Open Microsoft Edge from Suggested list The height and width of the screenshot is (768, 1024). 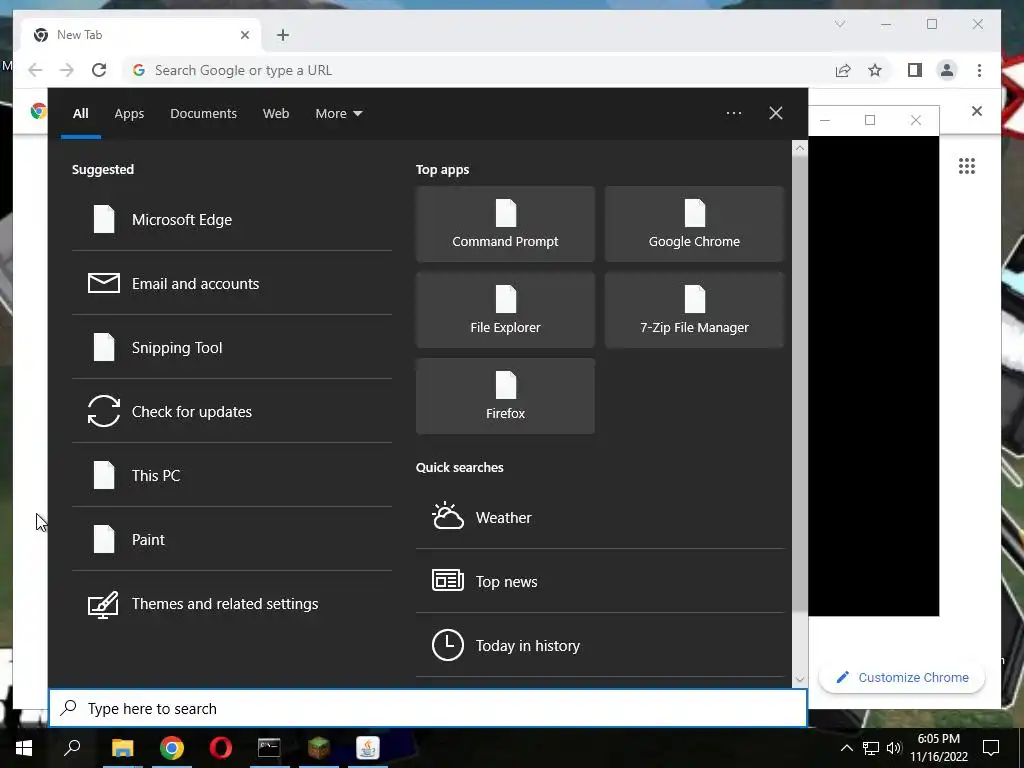tap(232, 219)
